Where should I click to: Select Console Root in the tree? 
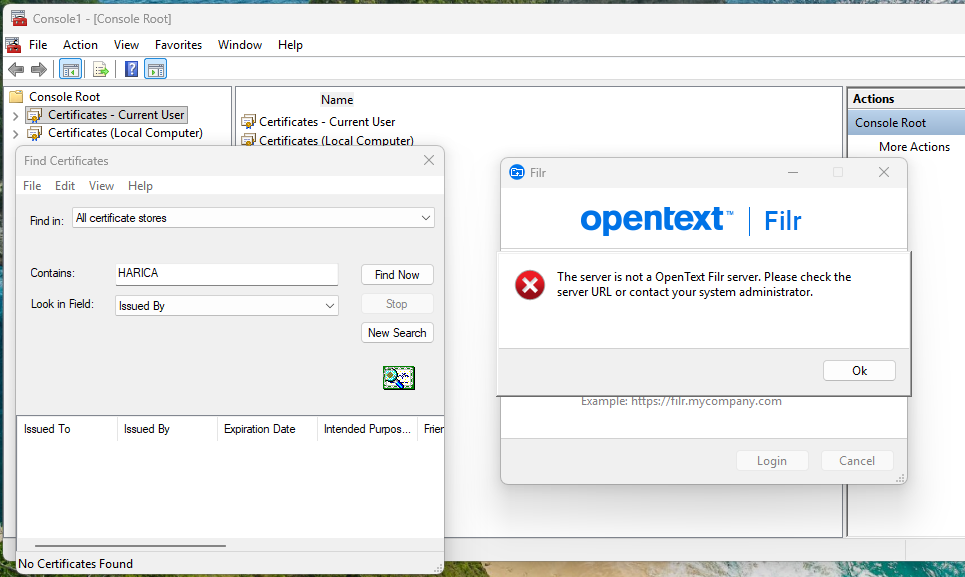click(x=65, y=97)
